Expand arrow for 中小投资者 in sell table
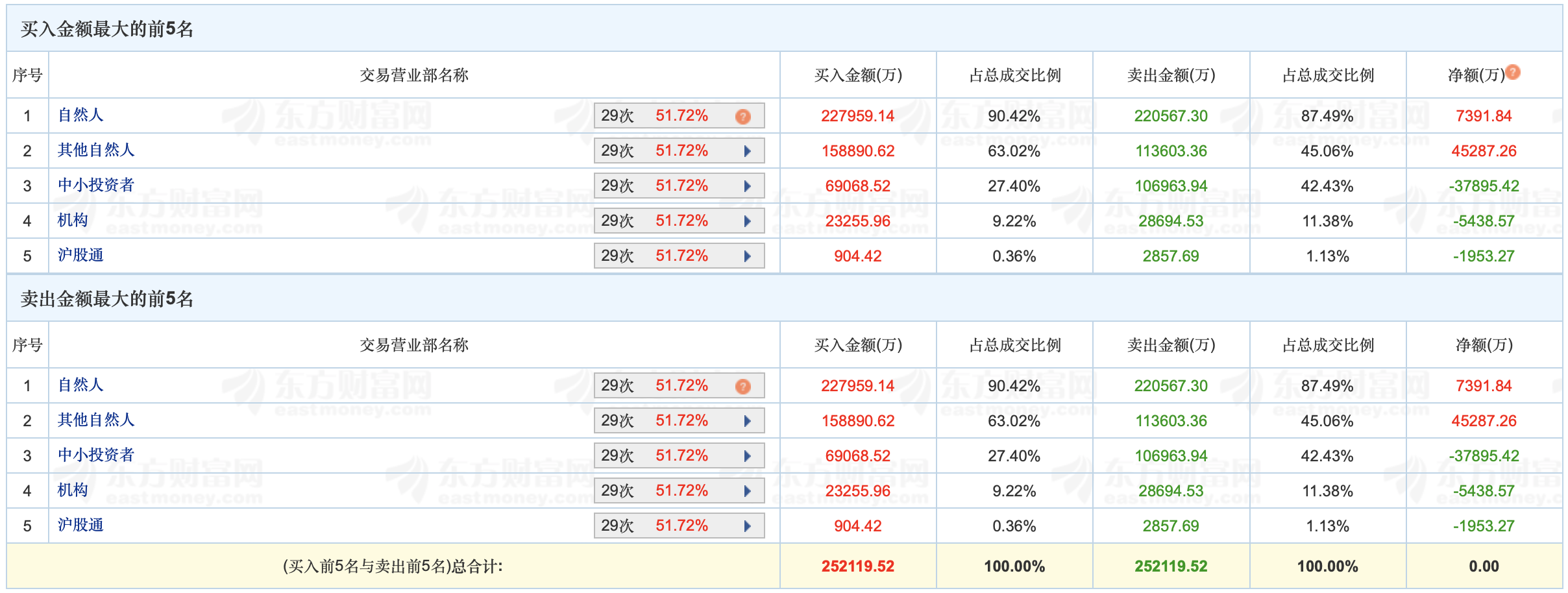Screen dimensions: 1568x593 tap(747, 456)
